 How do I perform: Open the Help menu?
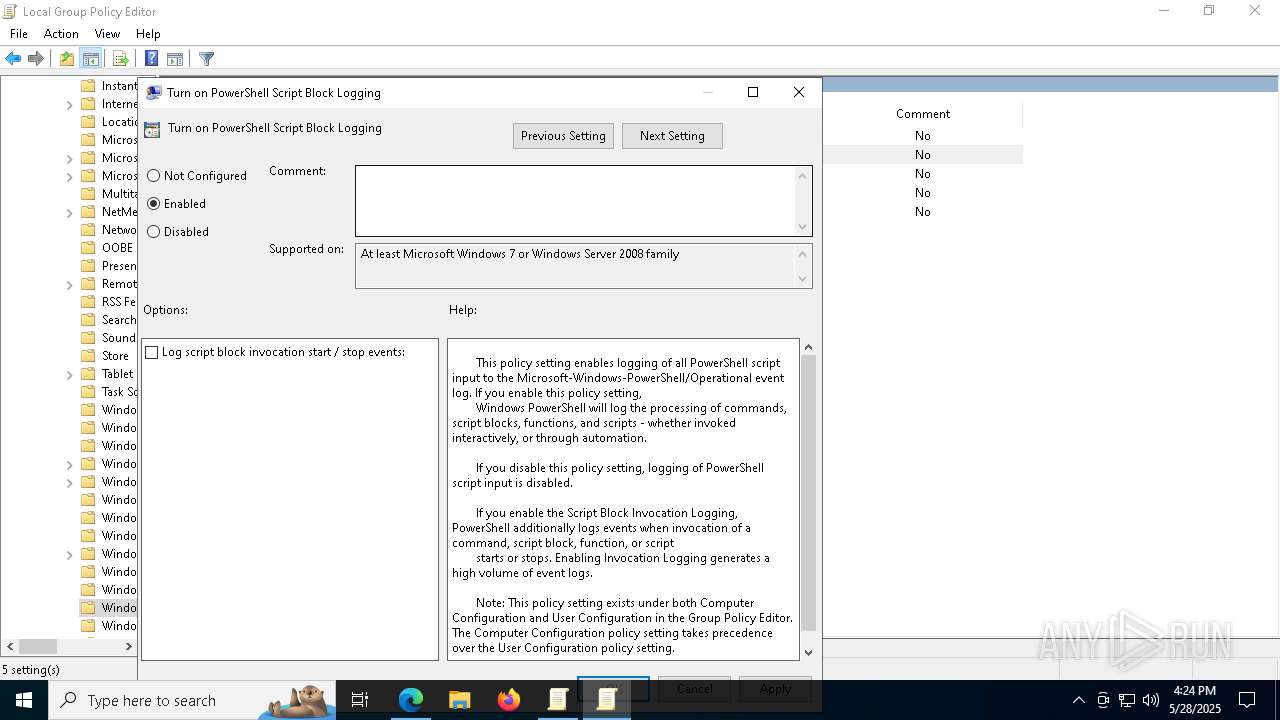point(148,34)
